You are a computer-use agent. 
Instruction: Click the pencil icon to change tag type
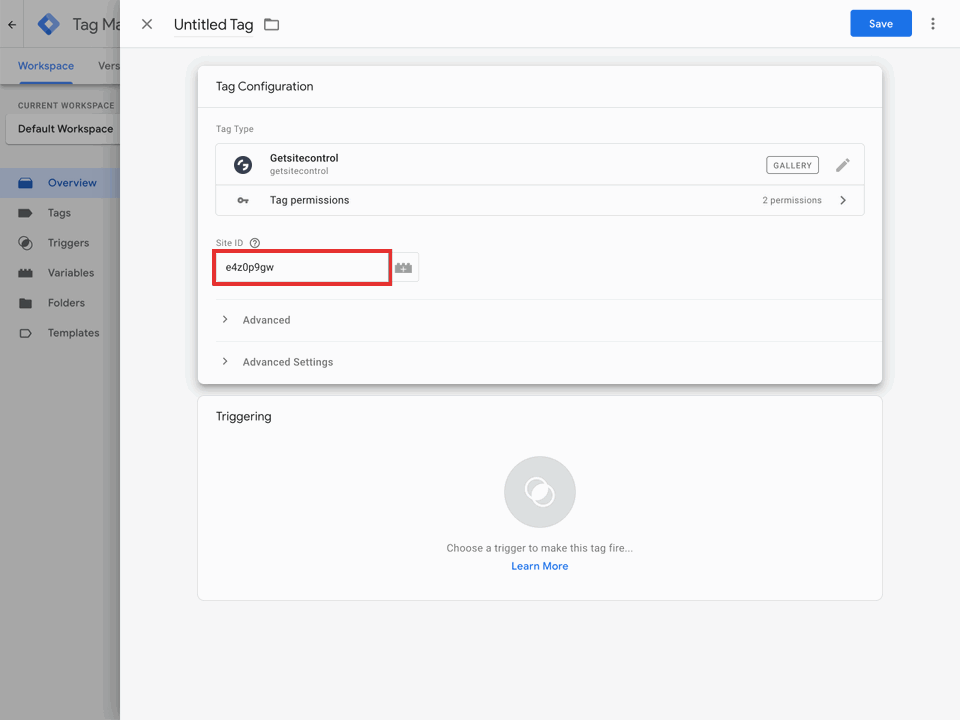pos(843,164)
